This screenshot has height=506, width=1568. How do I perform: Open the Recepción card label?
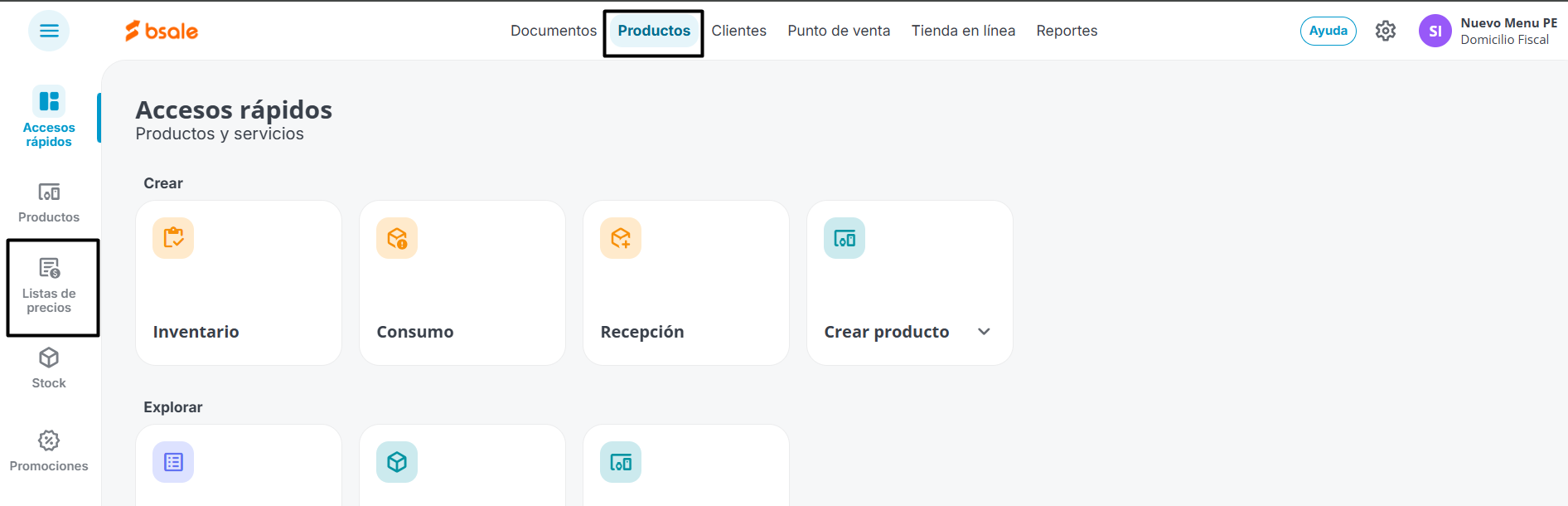[x=642, y=332]
